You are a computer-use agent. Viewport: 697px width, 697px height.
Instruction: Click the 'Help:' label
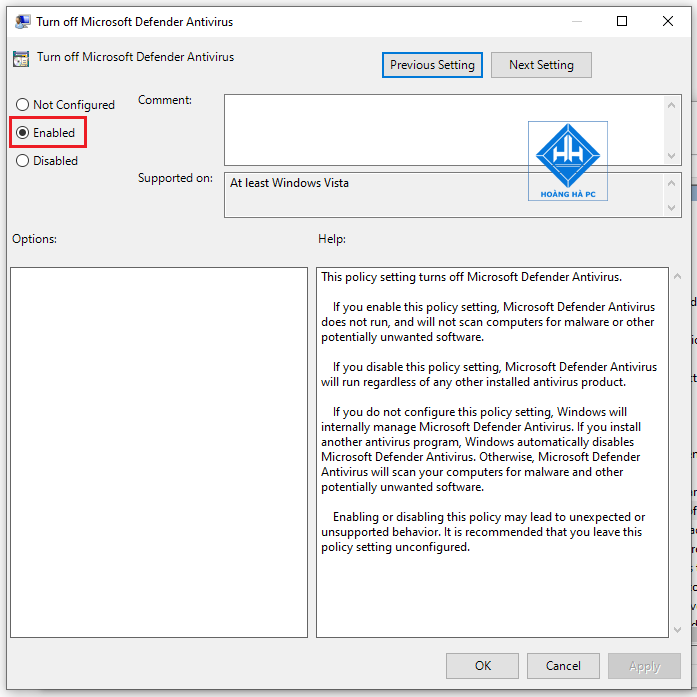pos(332,239)
